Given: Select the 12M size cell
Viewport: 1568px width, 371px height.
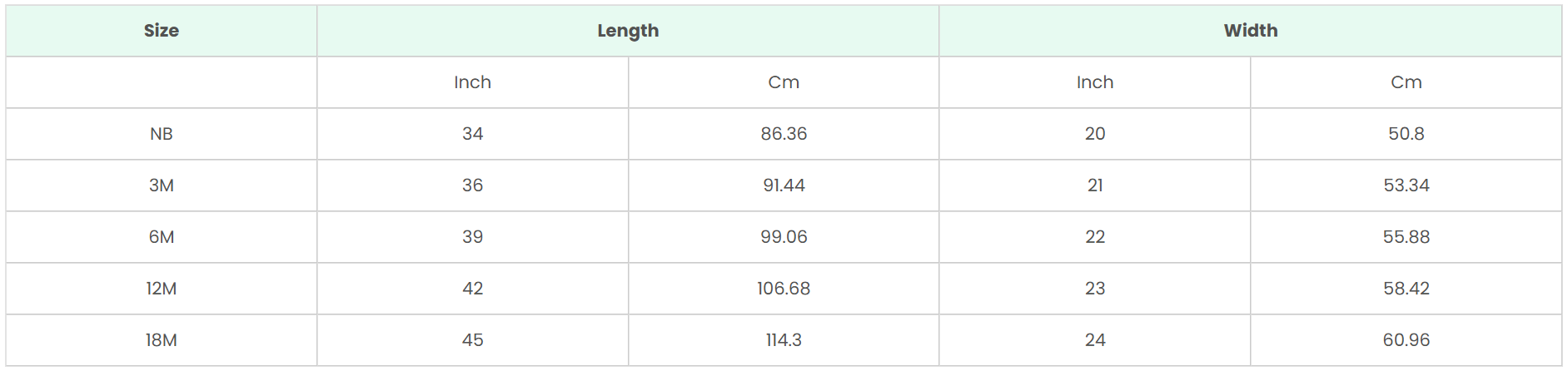Looking at the screenshot, I should pos(162,289).
